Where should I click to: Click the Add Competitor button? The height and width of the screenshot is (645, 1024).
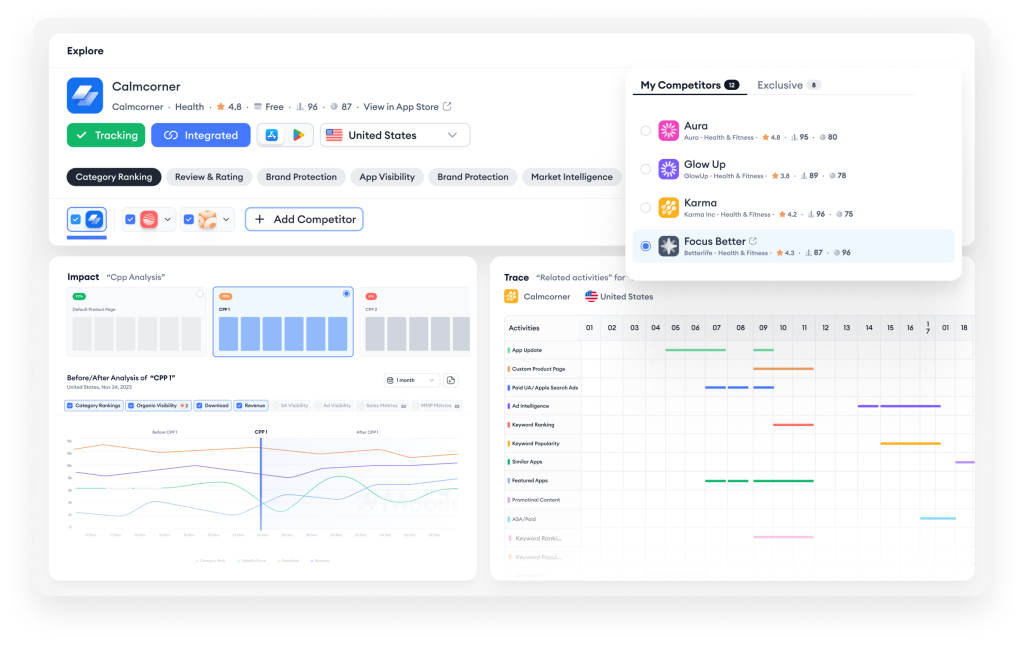(x=304, y=219)
